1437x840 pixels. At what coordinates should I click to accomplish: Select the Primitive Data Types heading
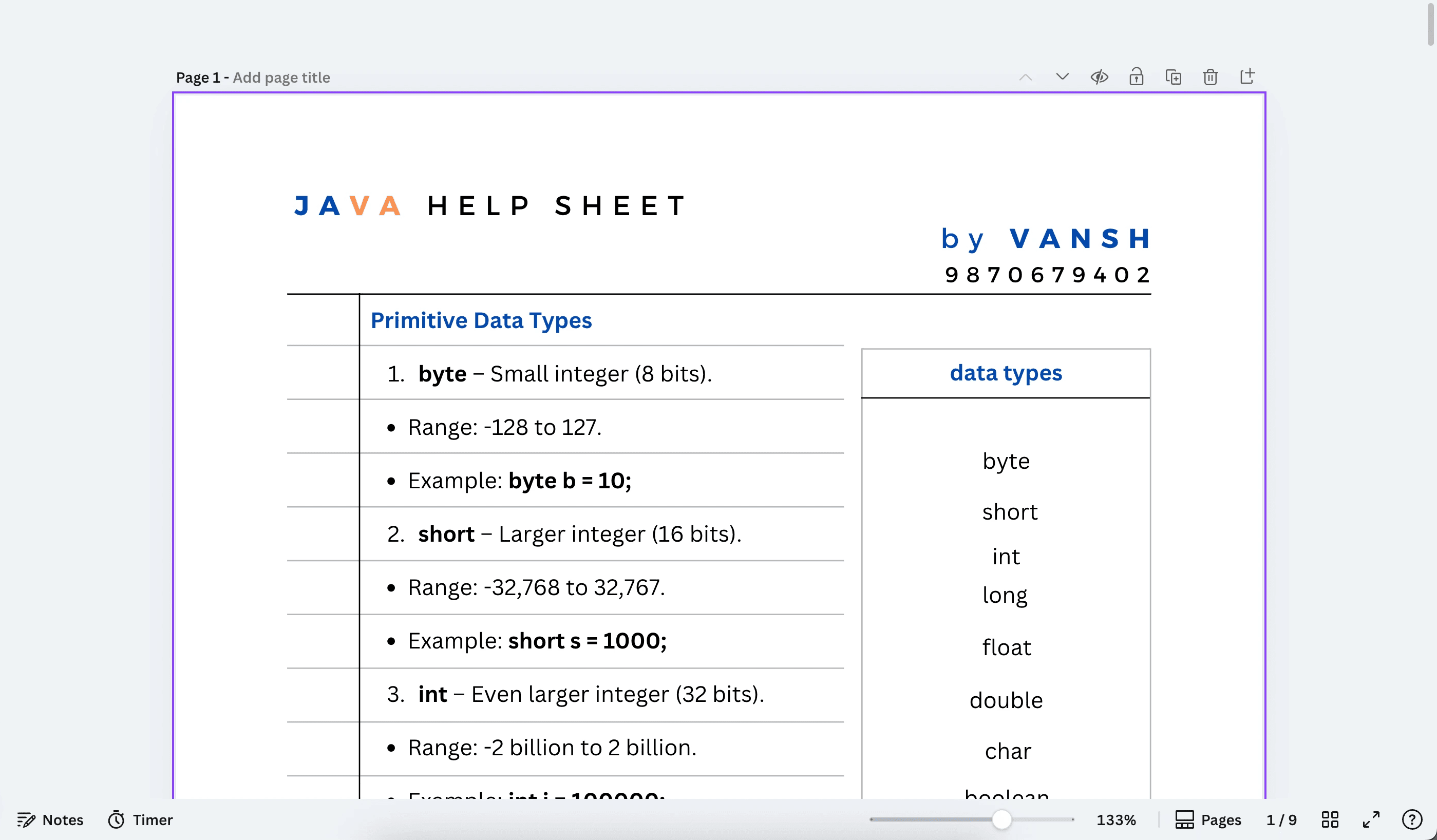pyautogui.click(x=481, y=320)
